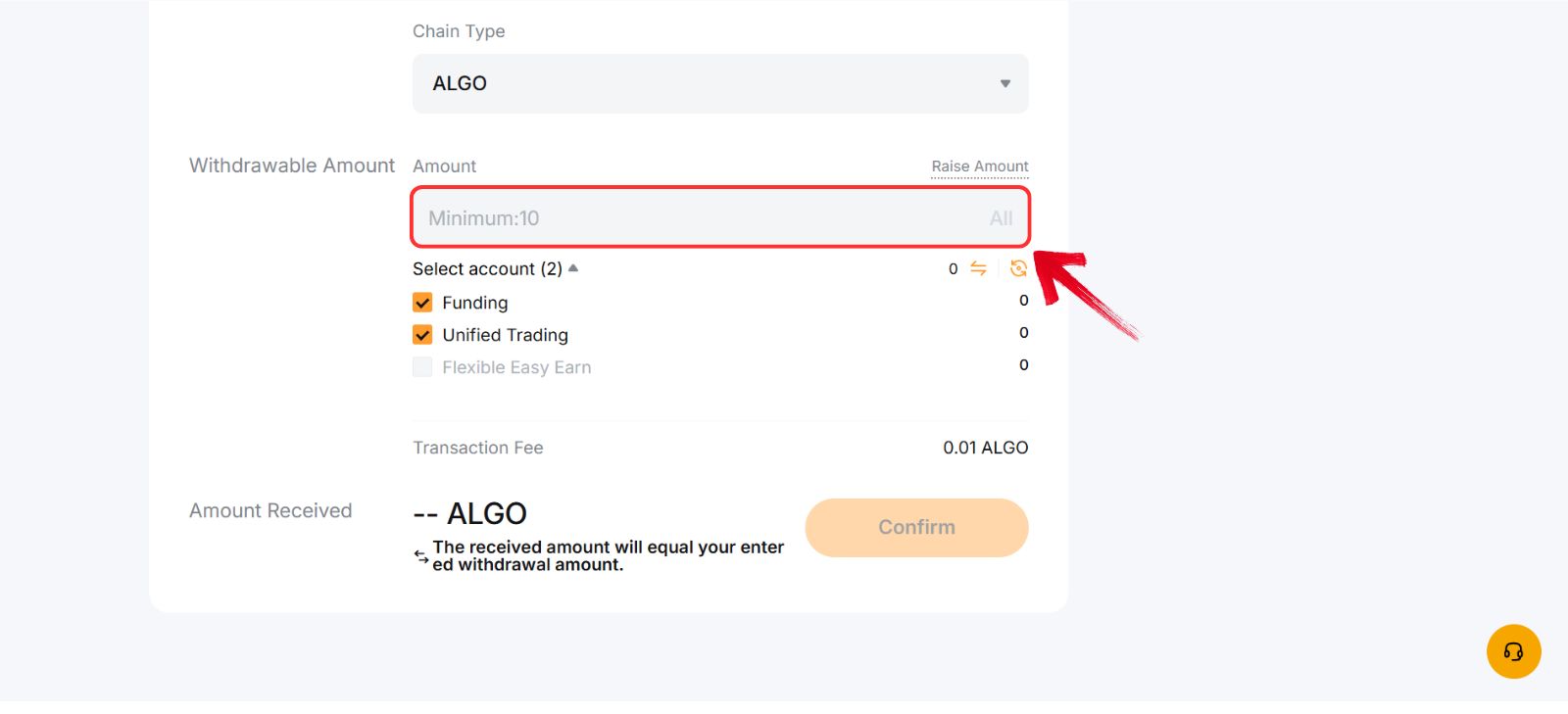The image size is (1568, 714).
Task: Open the customer support headset icon
Action: (x=1513, y=650)
